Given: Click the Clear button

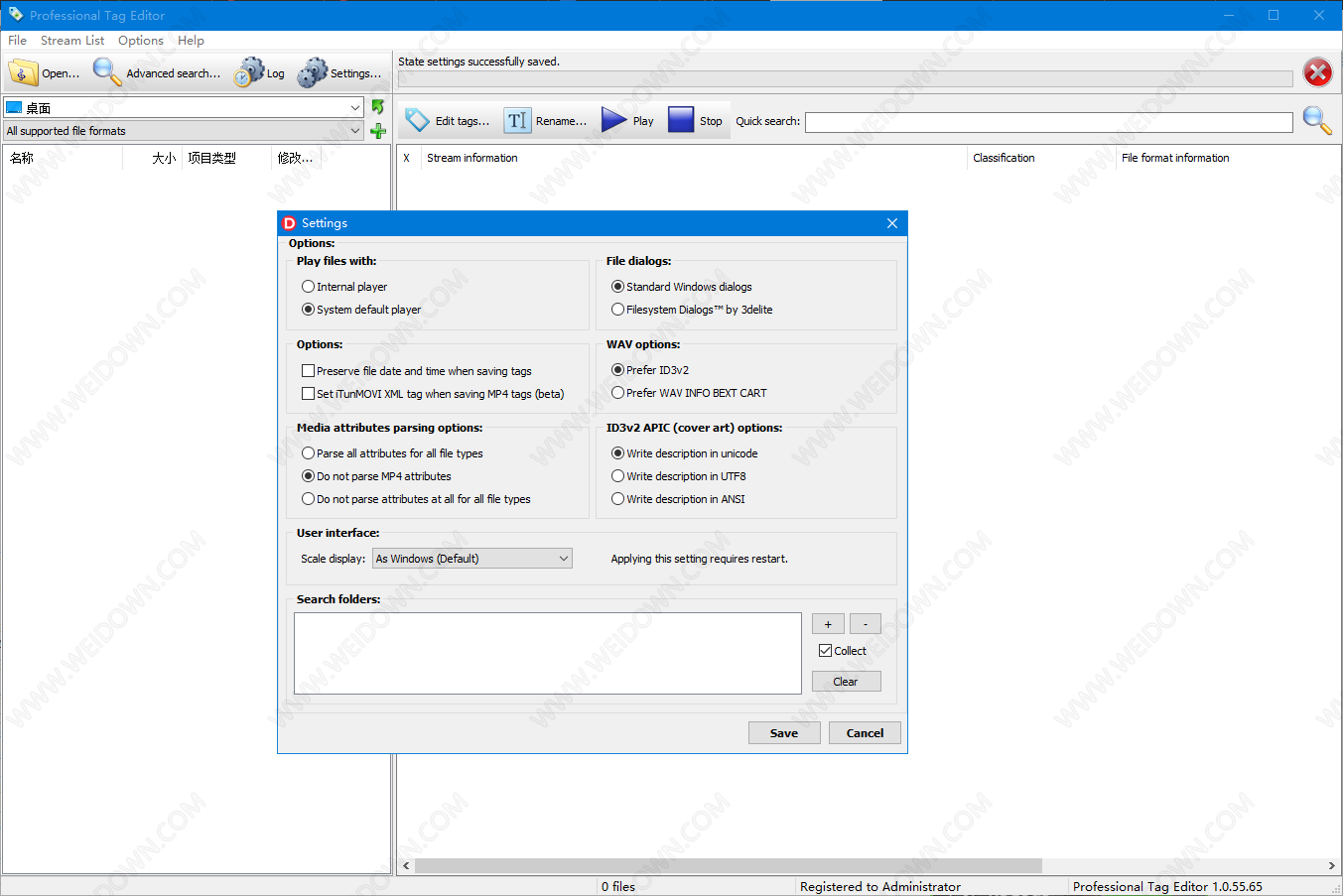Looking at the screenshot, I should click(x=846, y=682).
